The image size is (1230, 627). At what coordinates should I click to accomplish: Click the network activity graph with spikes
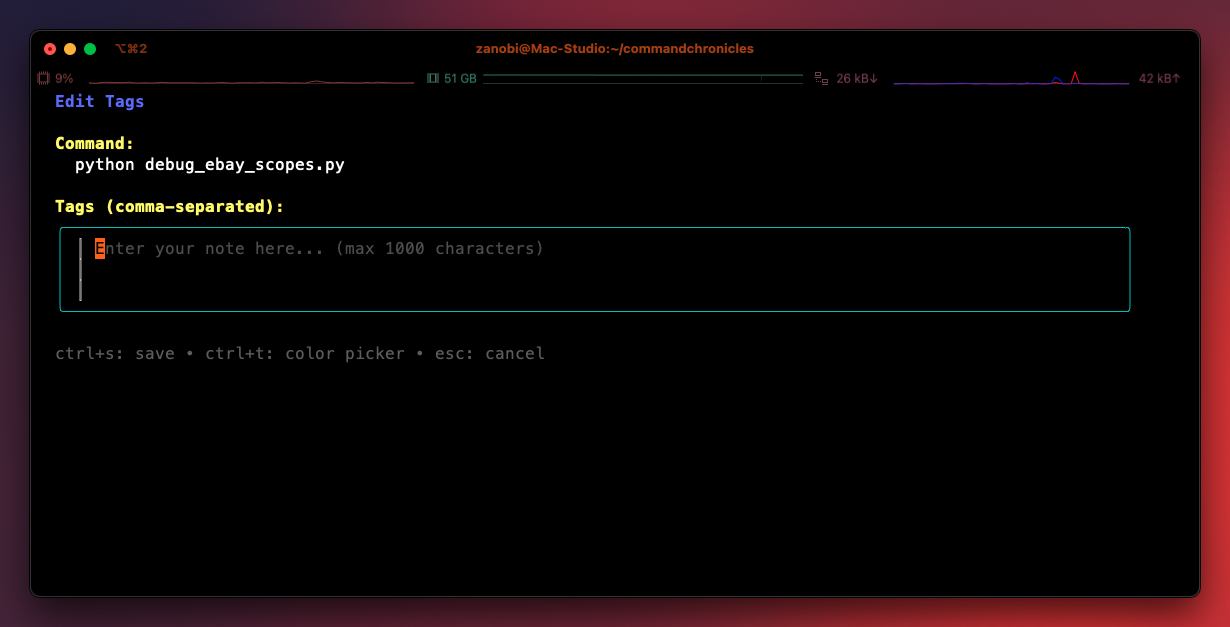coord(1011,78)
